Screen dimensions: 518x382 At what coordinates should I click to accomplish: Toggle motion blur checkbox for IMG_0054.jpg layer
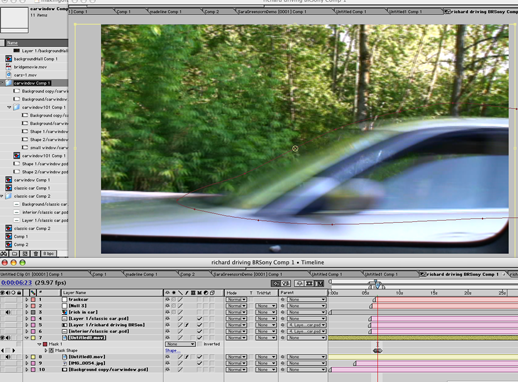coord(200,363)
